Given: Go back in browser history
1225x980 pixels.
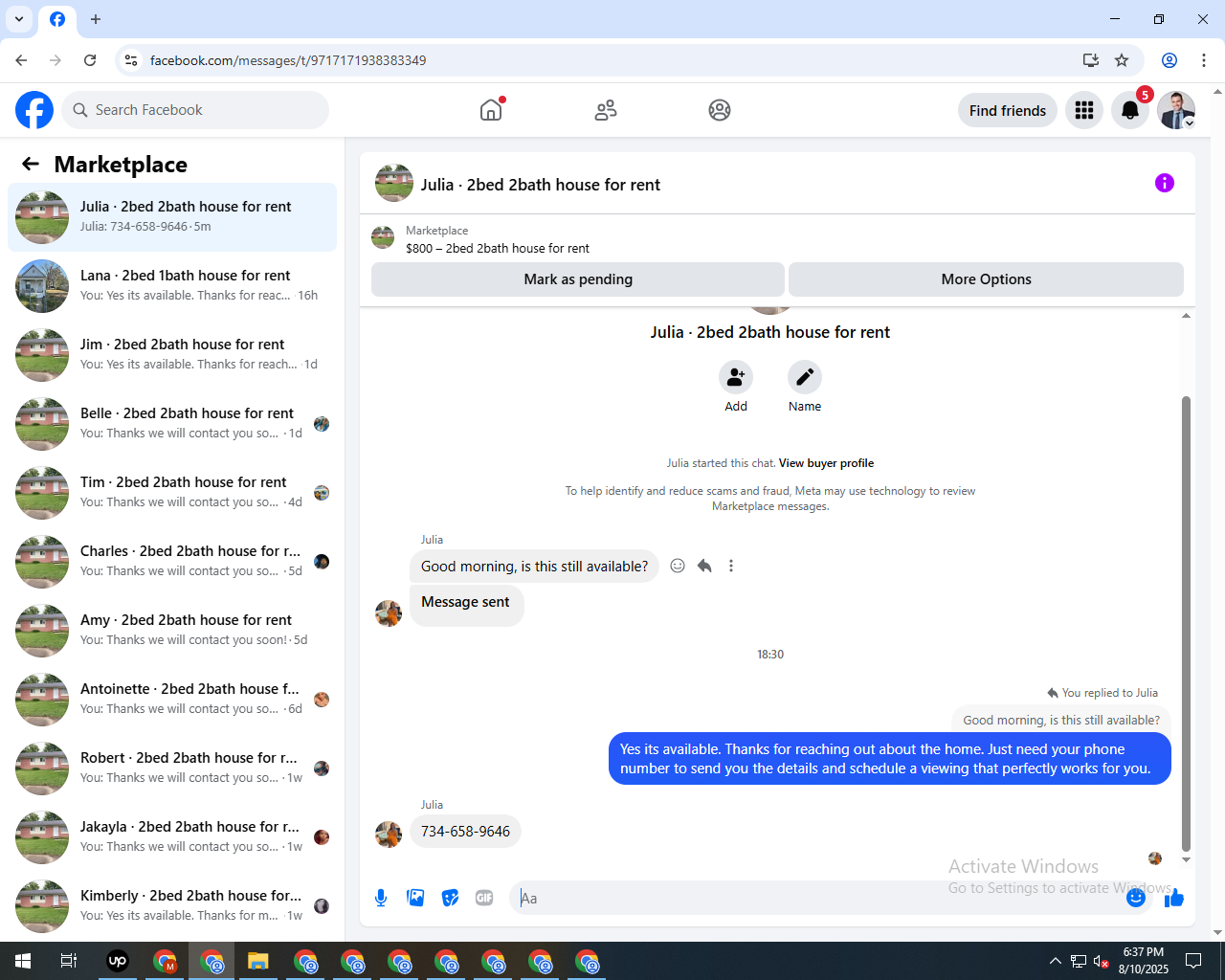Looking at the screenshot, I should [x=21, y=60].
